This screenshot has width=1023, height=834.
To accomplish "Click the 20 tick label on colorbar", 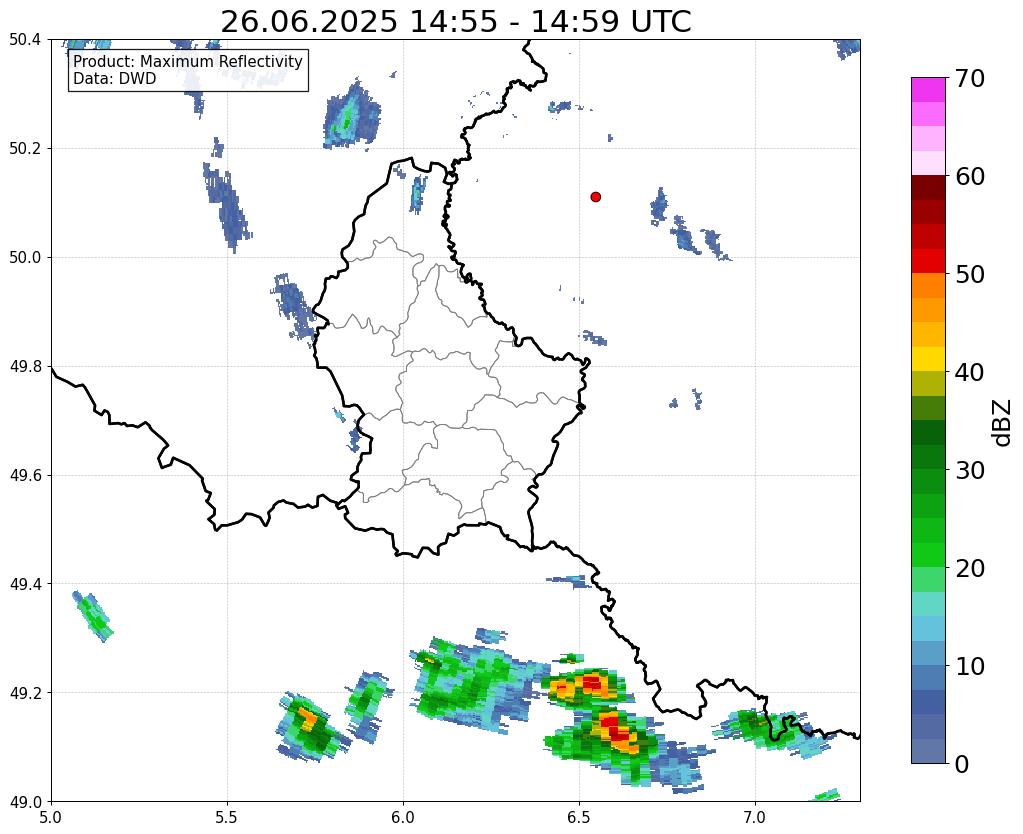I will [970, 568].
